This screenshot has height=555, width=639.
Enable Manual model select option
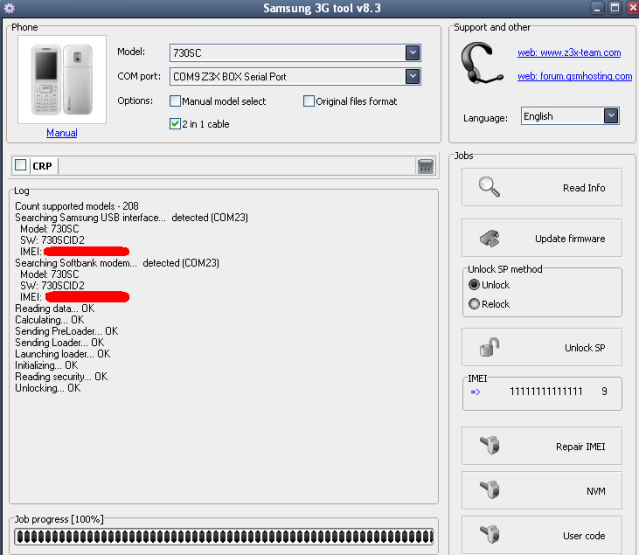(x=175, y=101)
